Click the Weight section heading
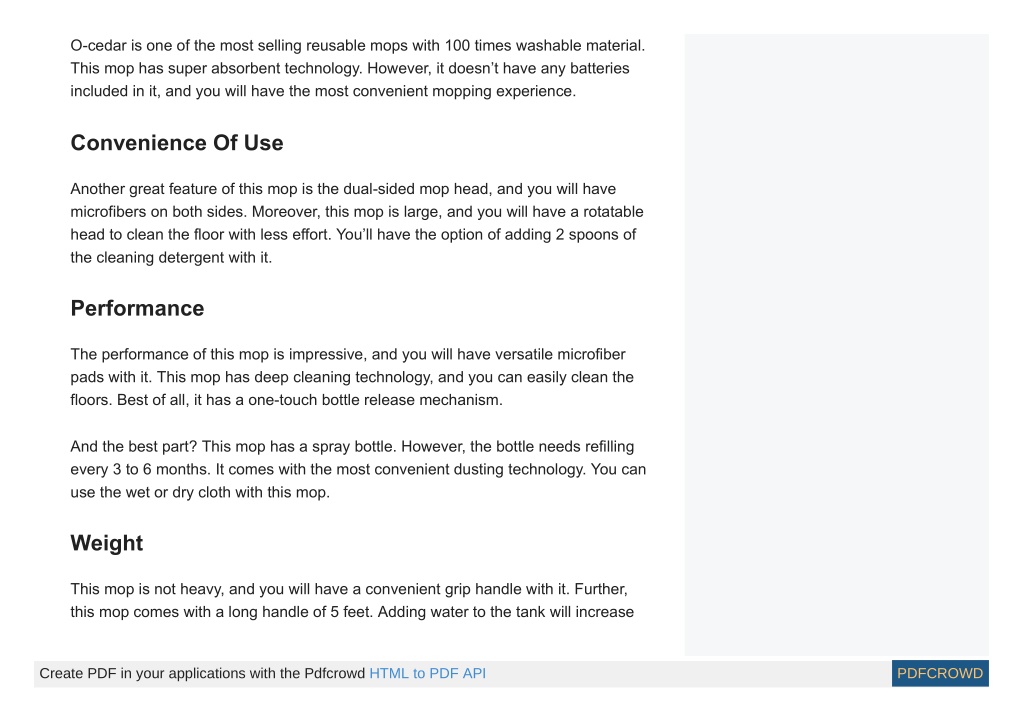Image resolution: width=1023 pixels, height=724 pixels. coord(107,543)
